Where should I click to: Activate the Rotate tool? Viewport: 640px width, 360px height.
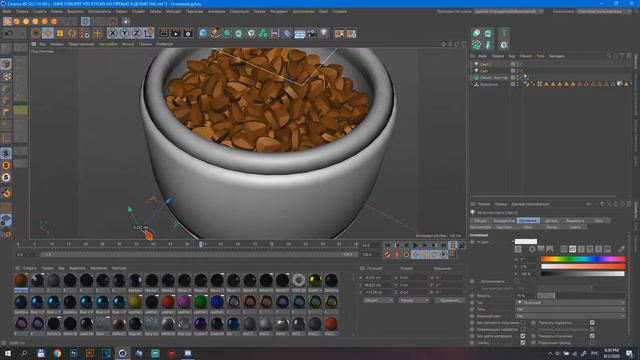pyautogui.click(x=72, y=33)
